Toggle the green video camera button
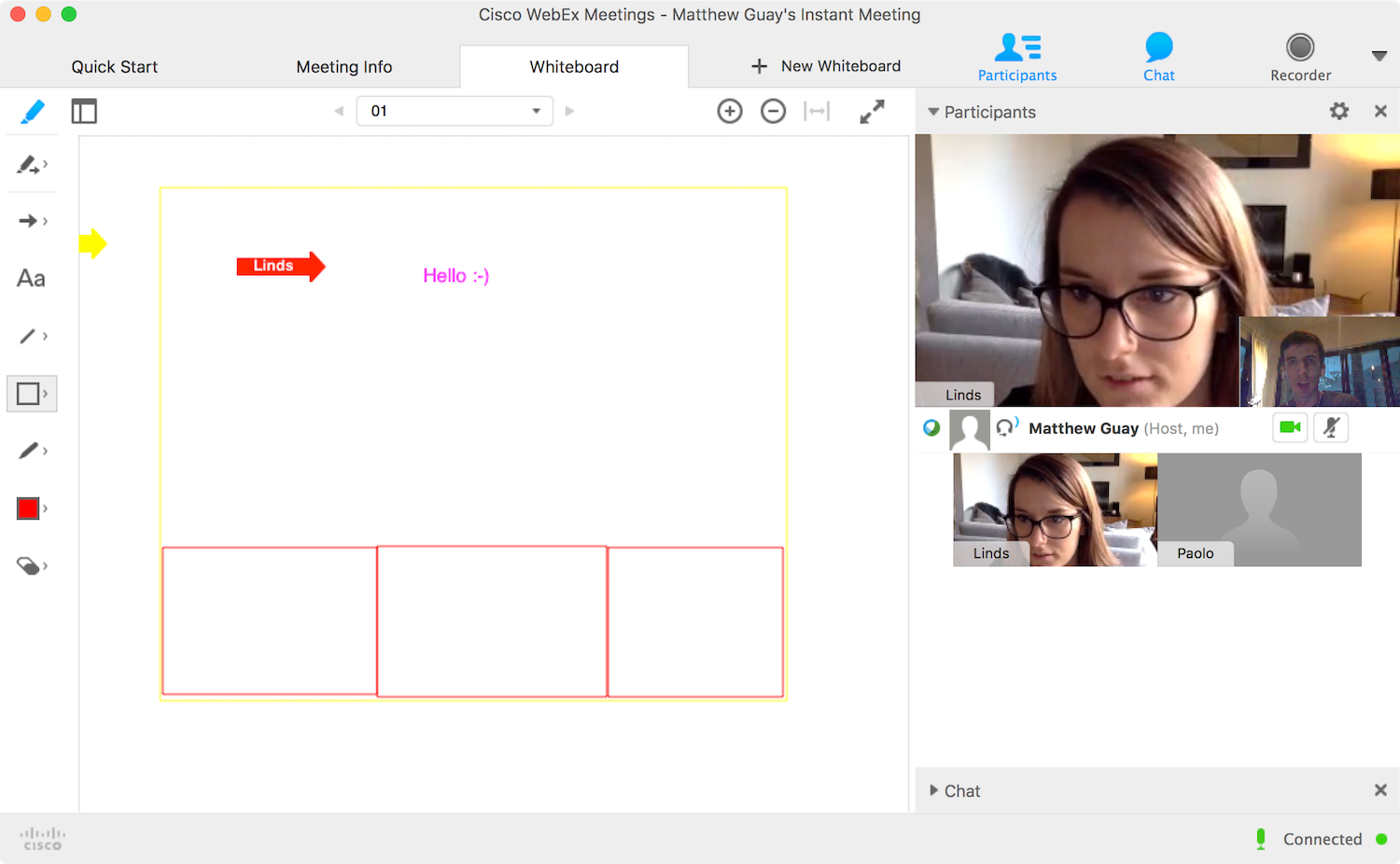 click(x=1290, y=427)
